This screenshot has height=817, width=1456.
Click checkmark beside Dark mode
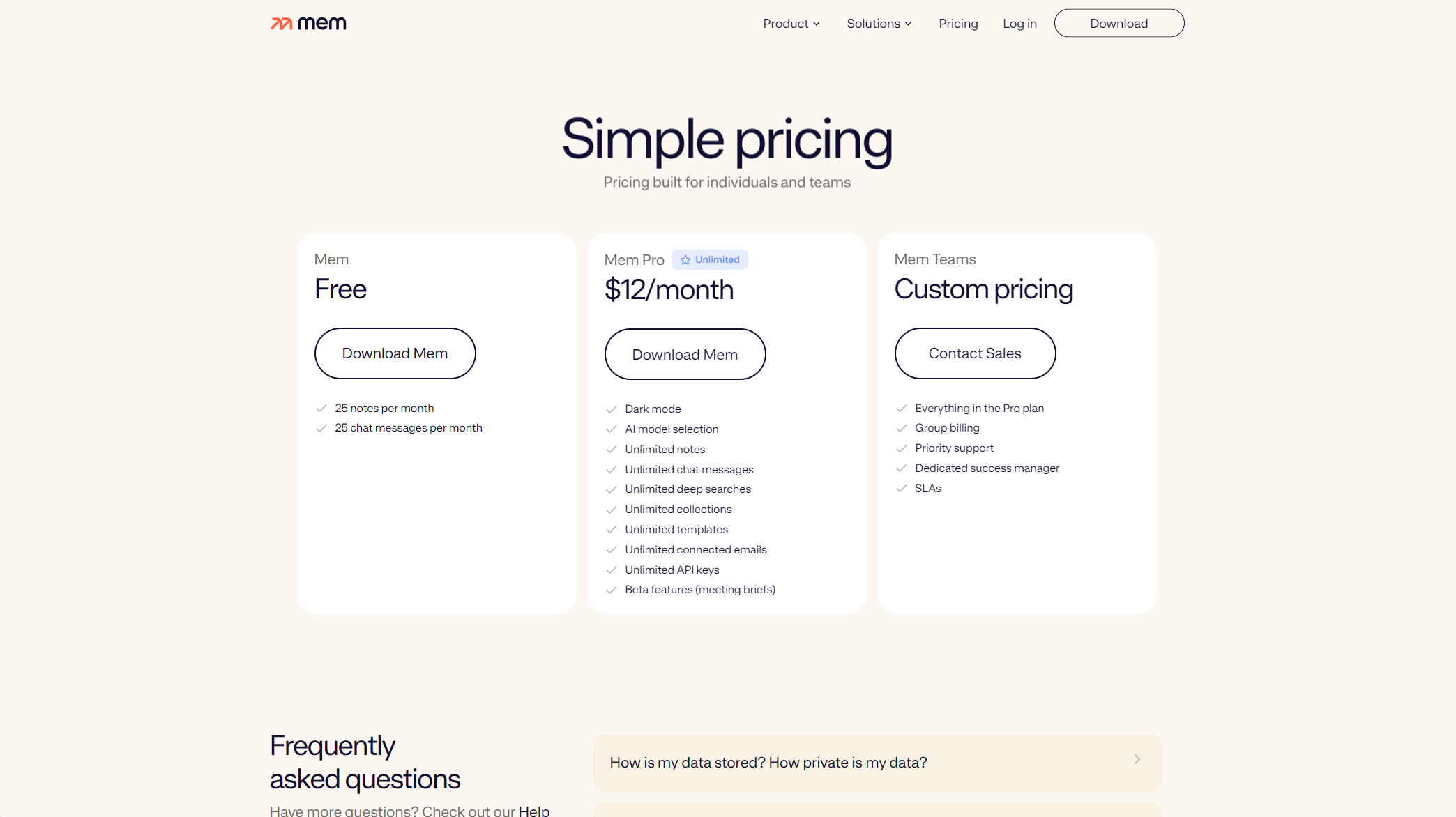pos(612,409)
